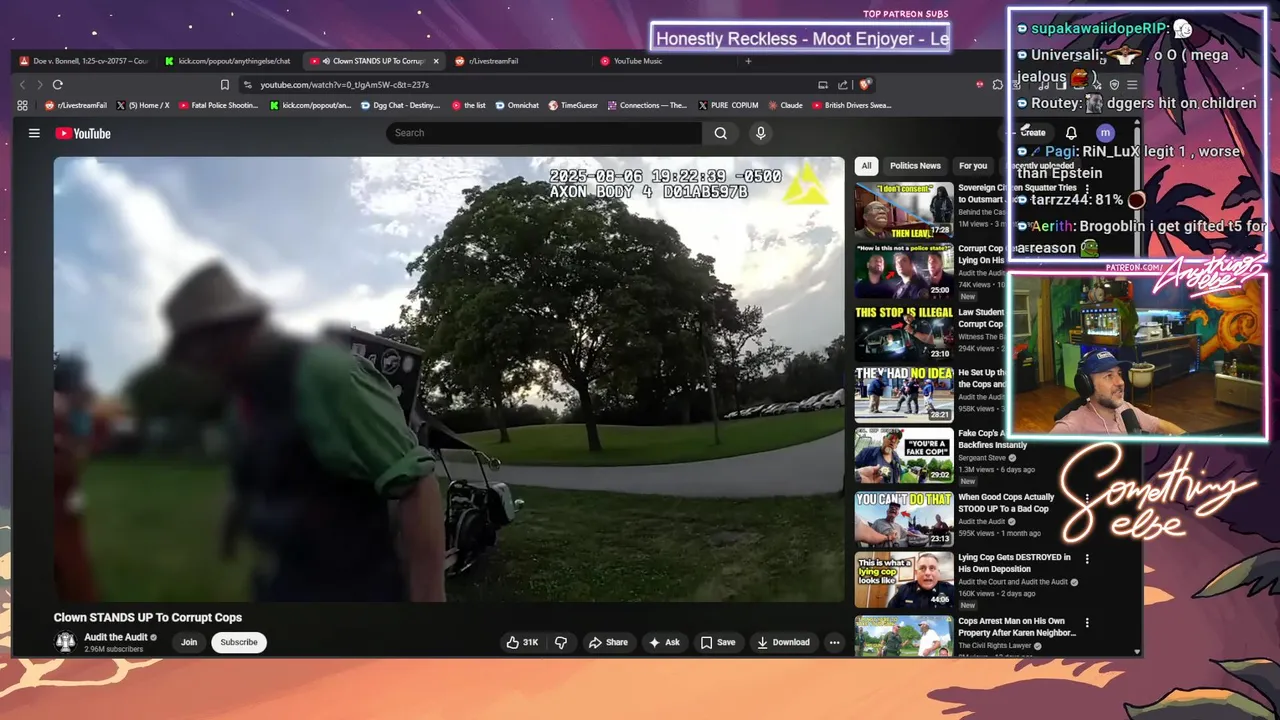Switch to 'Doe v. Bonnell' browser tab

84,61
